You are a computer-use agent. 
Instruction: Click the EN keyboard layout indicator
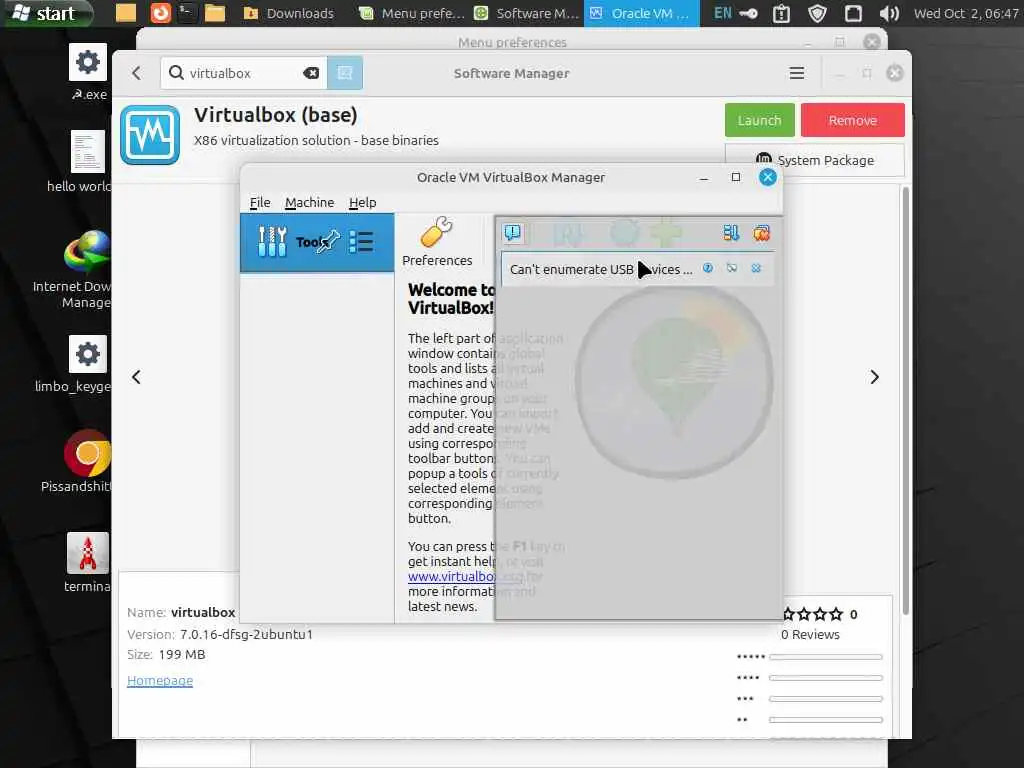click(x=722, y=13)
